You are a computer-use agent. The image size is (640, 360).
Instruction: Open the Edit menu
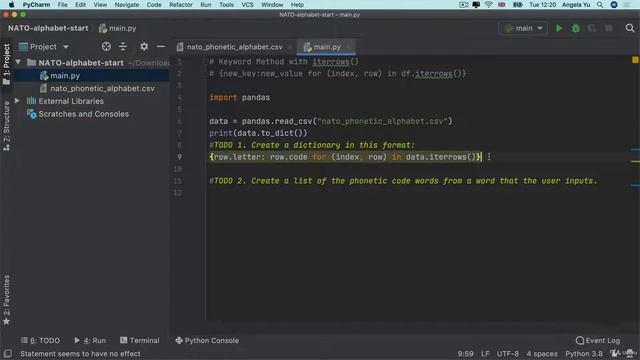click(x=80, y=5)
